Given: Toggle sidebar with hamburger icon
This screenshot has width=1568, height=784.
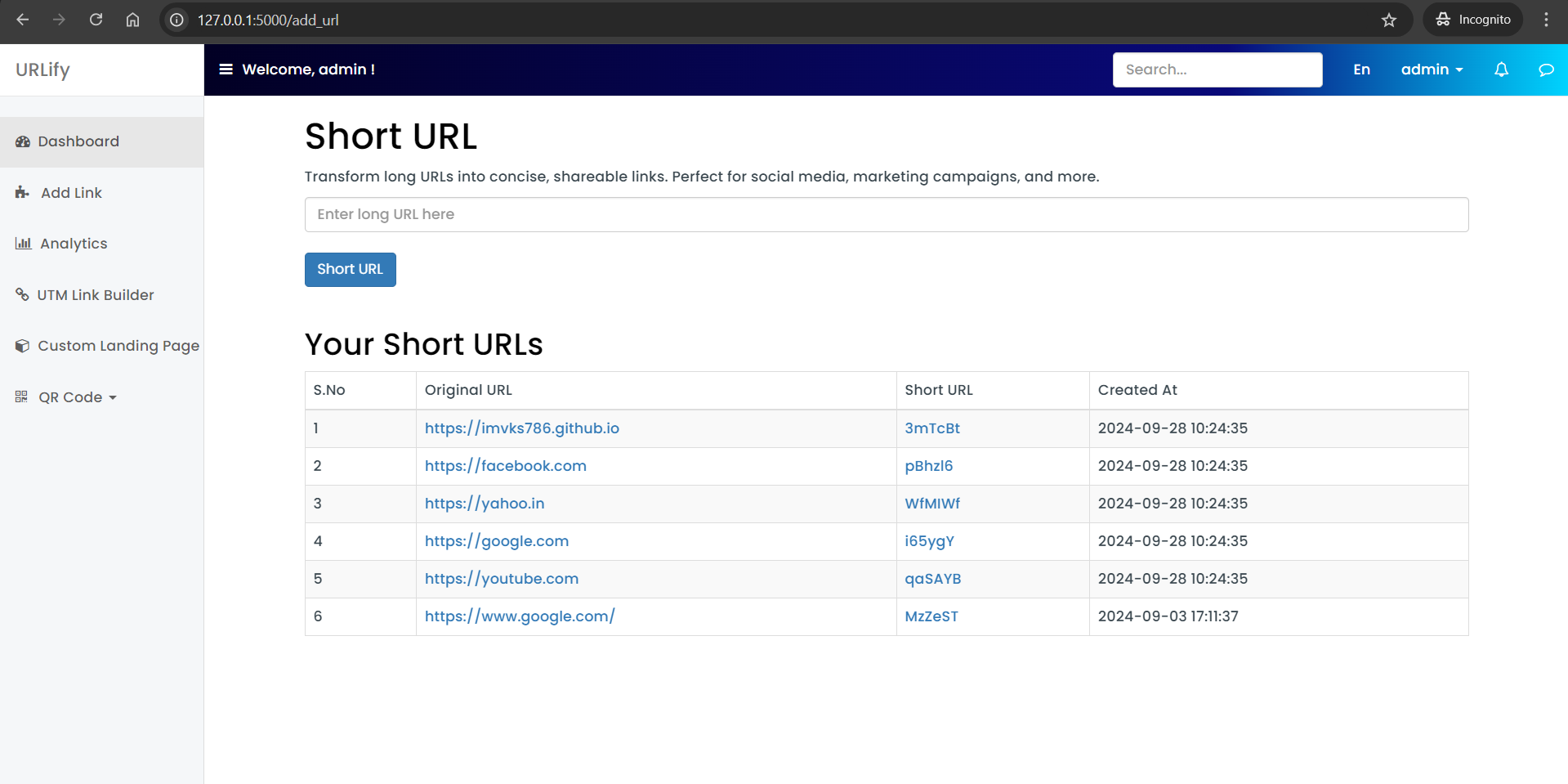Looking at the screenshot, I should point(226,69).
